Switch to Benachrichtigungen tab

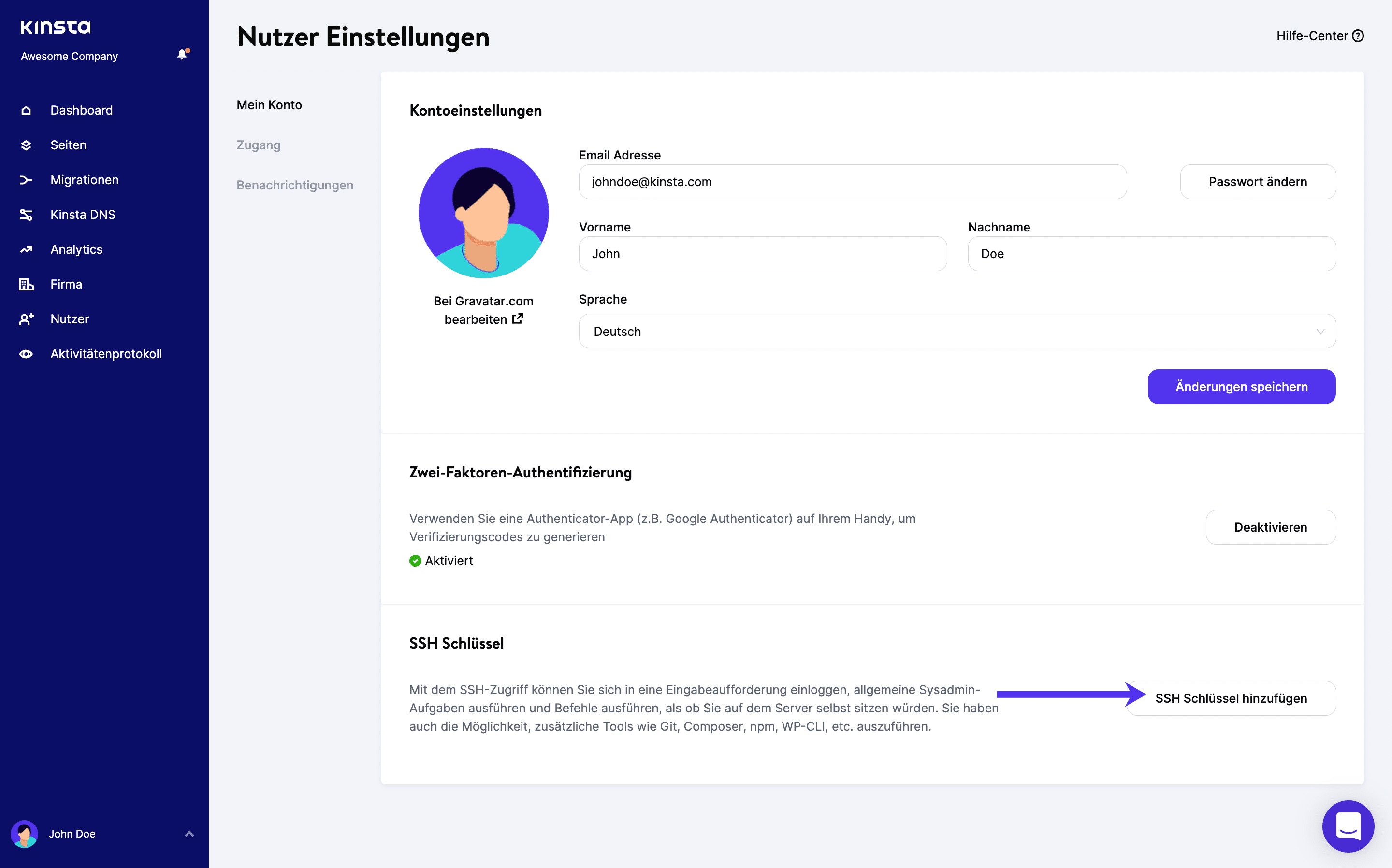point(293,185)
